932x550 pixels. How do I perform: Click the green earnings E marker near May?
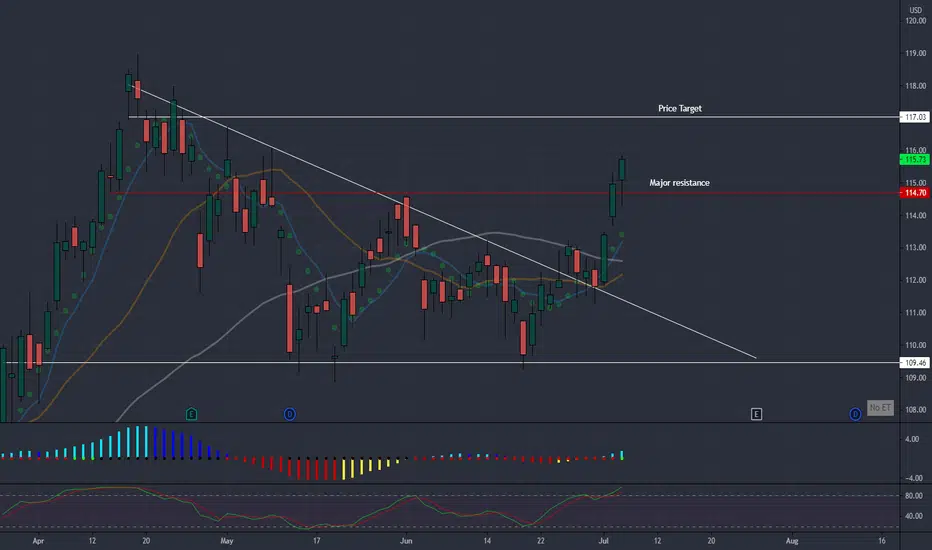(x=191, y=414)
